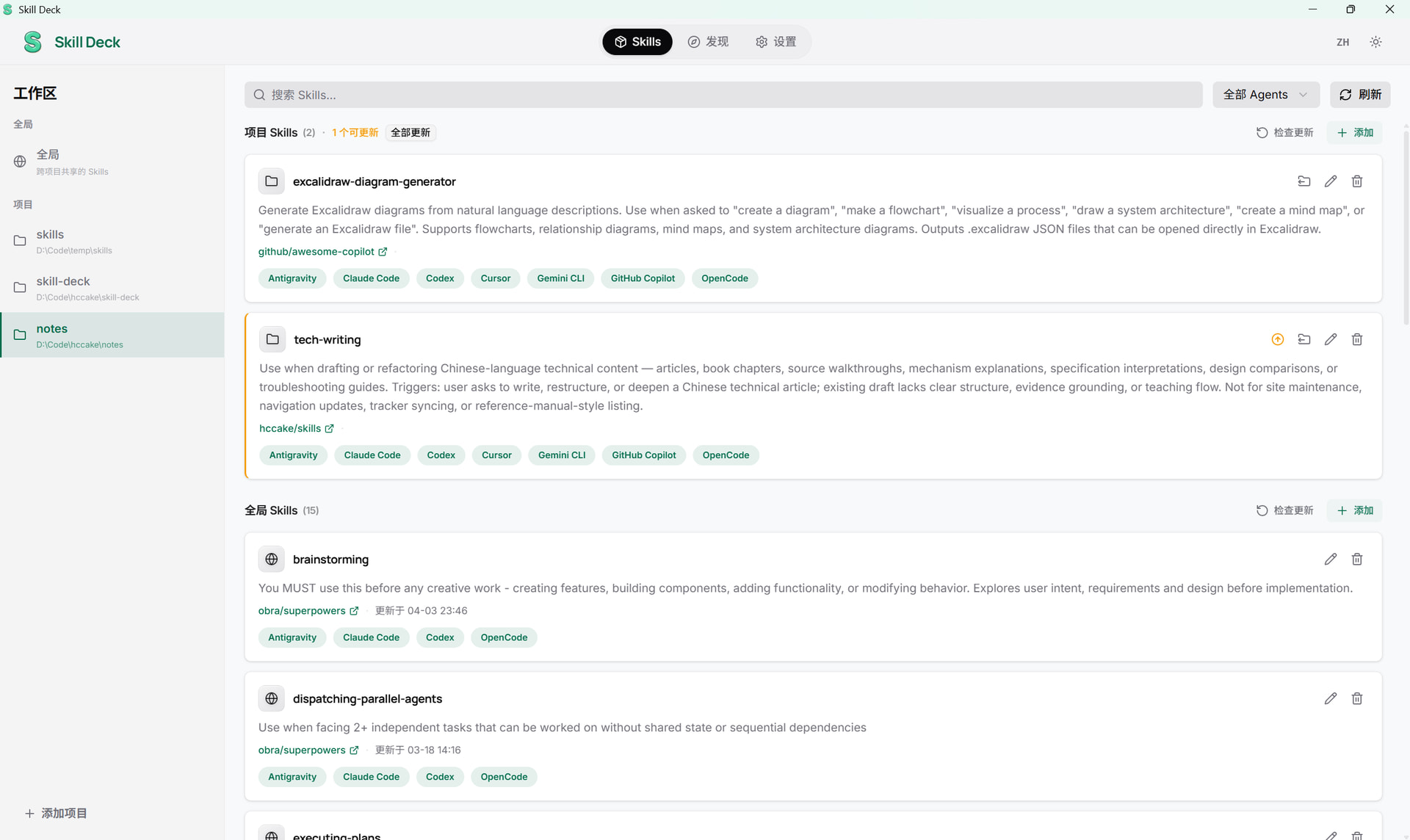Viewport: 1410px width, 840px height.
Task: Toggle Claude Code agent on brainstorming
Action: [371, 637]
